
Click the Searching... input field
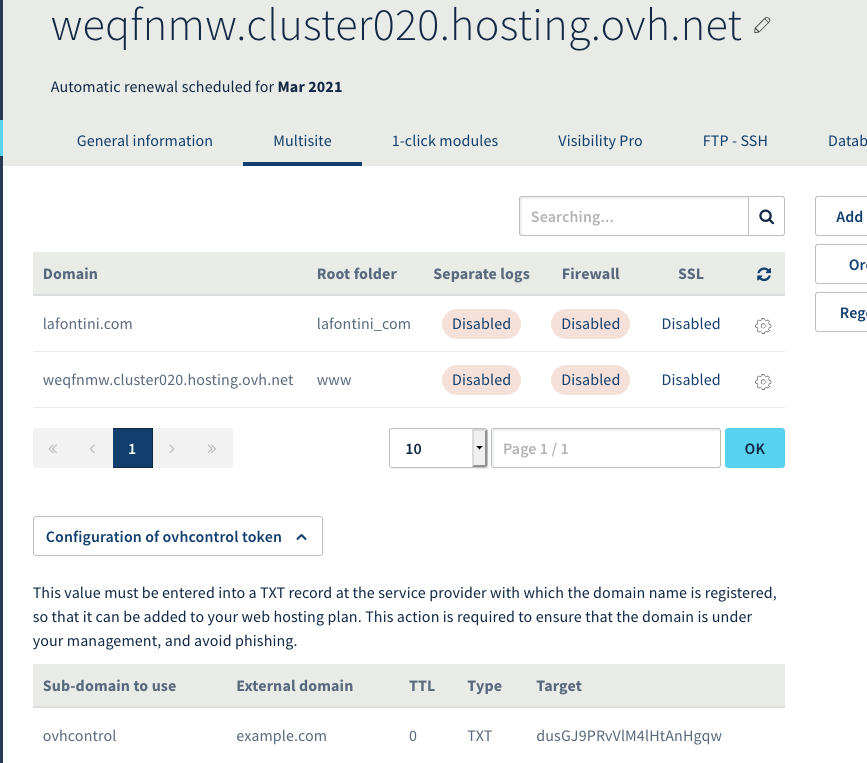[x=634, y=216]
